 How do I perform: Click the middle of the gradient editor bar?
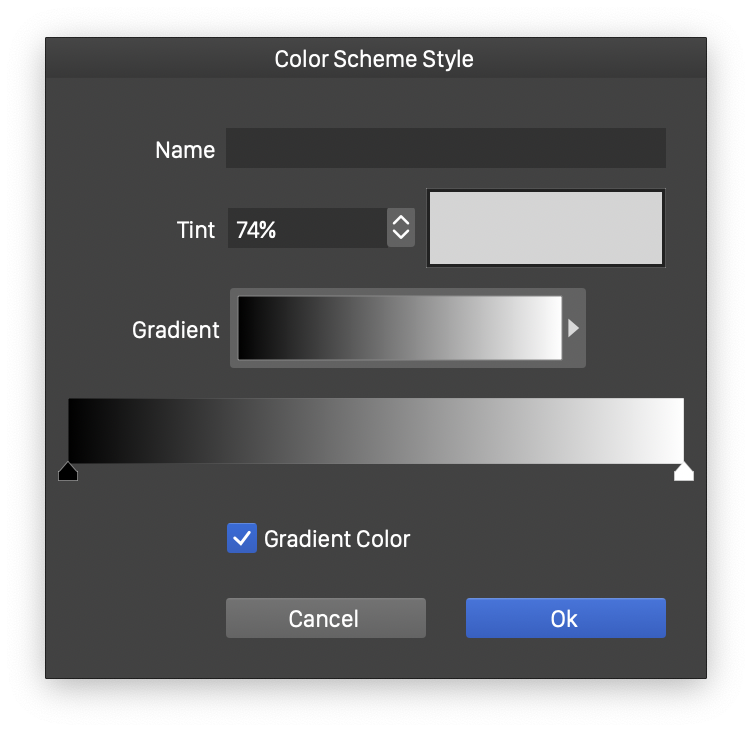coord(376,430)
